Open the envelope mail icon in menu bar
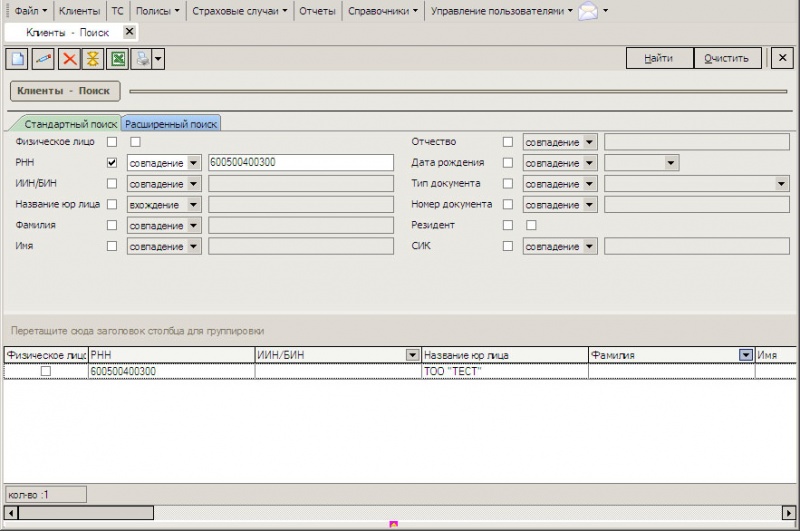This screenshot has width=800, height=531. (588, 12)
